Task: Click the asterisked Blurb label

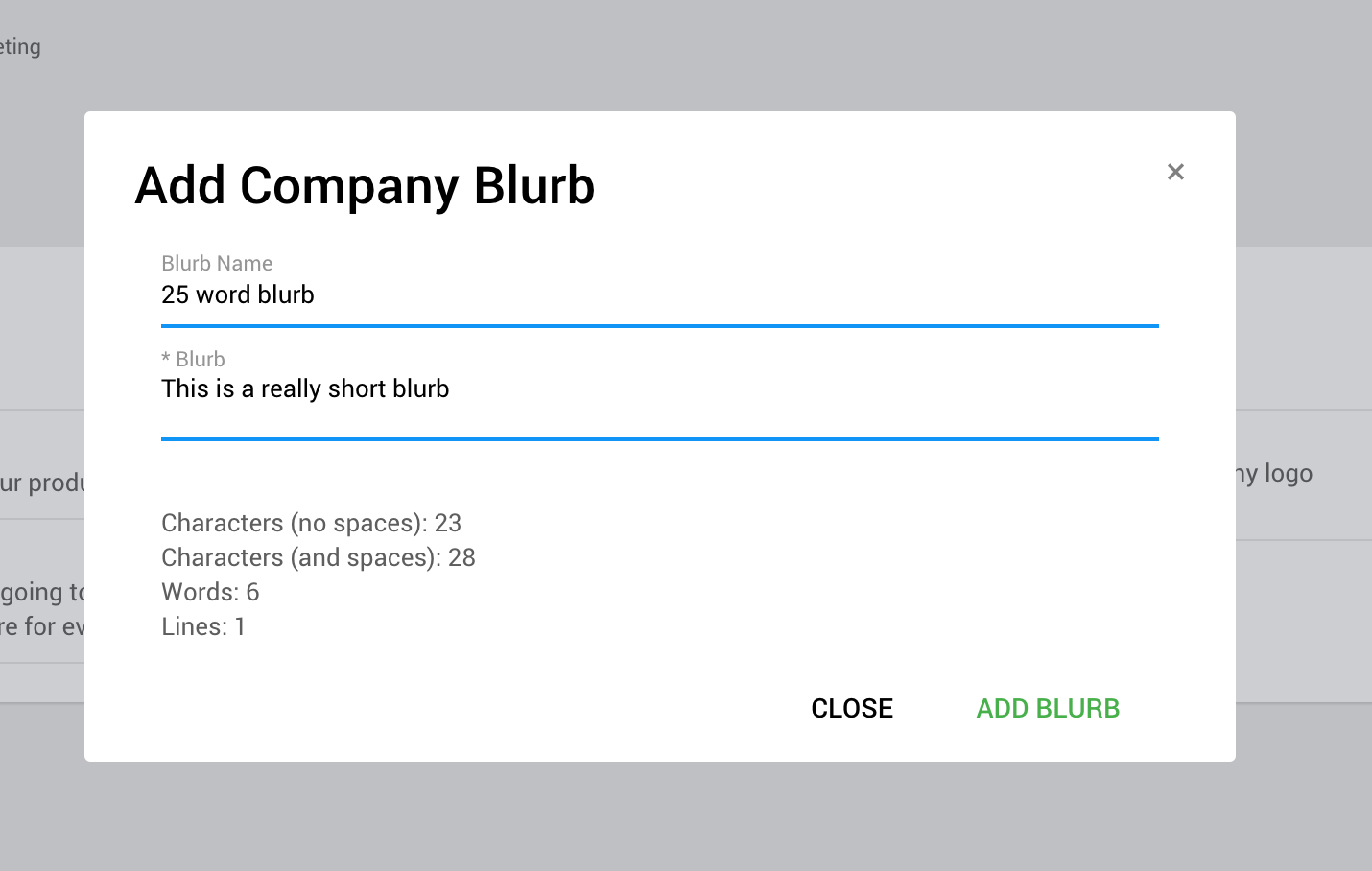Action: click(193, 359)
